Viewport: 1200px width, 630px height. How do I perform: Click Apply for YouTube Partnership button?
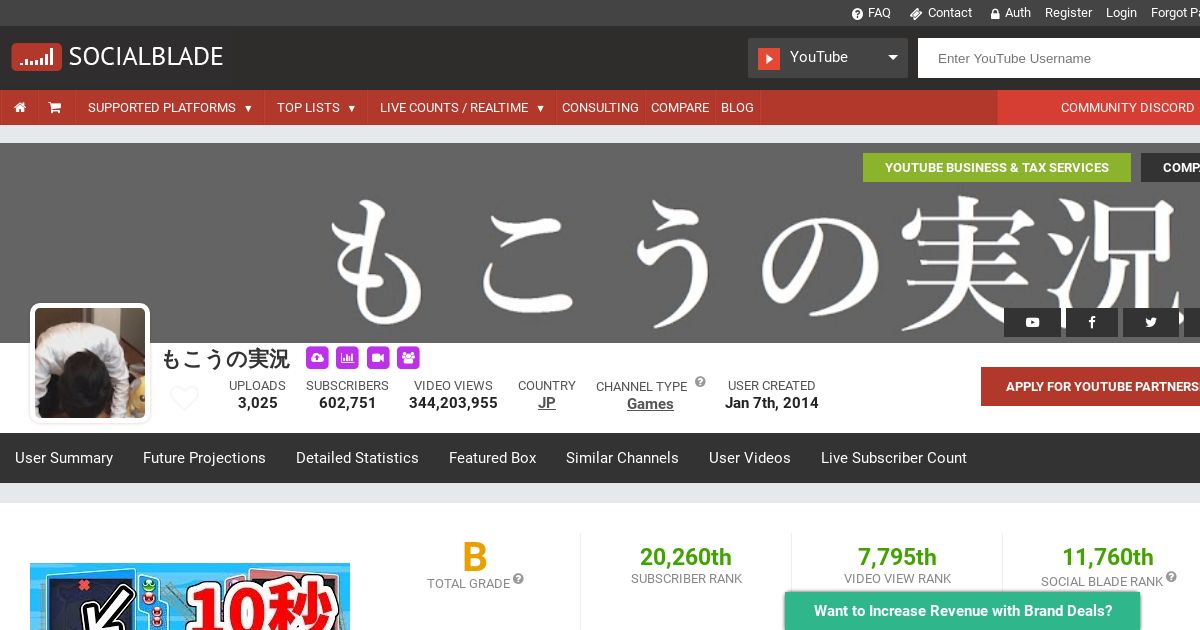click(x=1090, y=387)
